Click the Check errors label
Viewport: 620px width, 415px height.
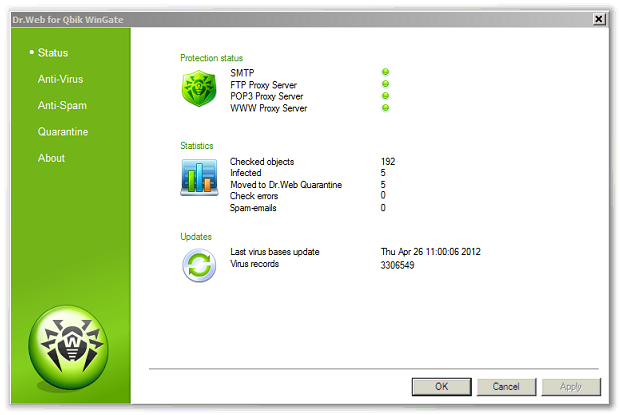pos(254,196)
